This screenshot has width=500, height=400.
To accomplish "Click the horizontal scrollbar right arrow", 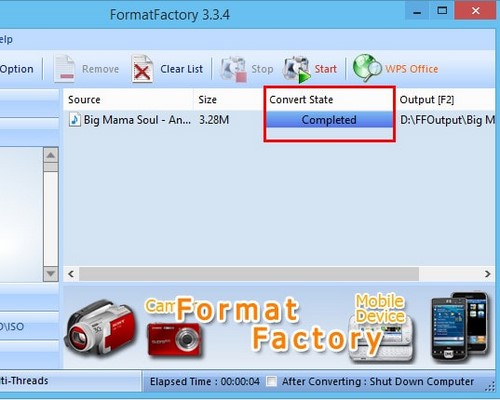I will tap(488, 274).
